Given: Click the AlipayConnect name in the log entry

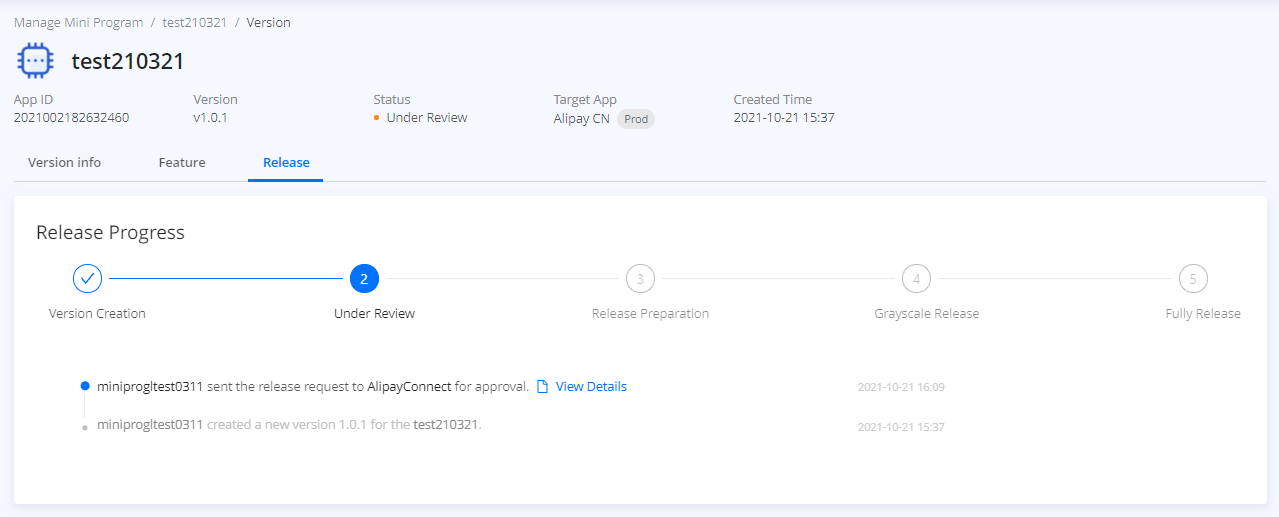Looking at the screenshot, I should tap(409, 387).
